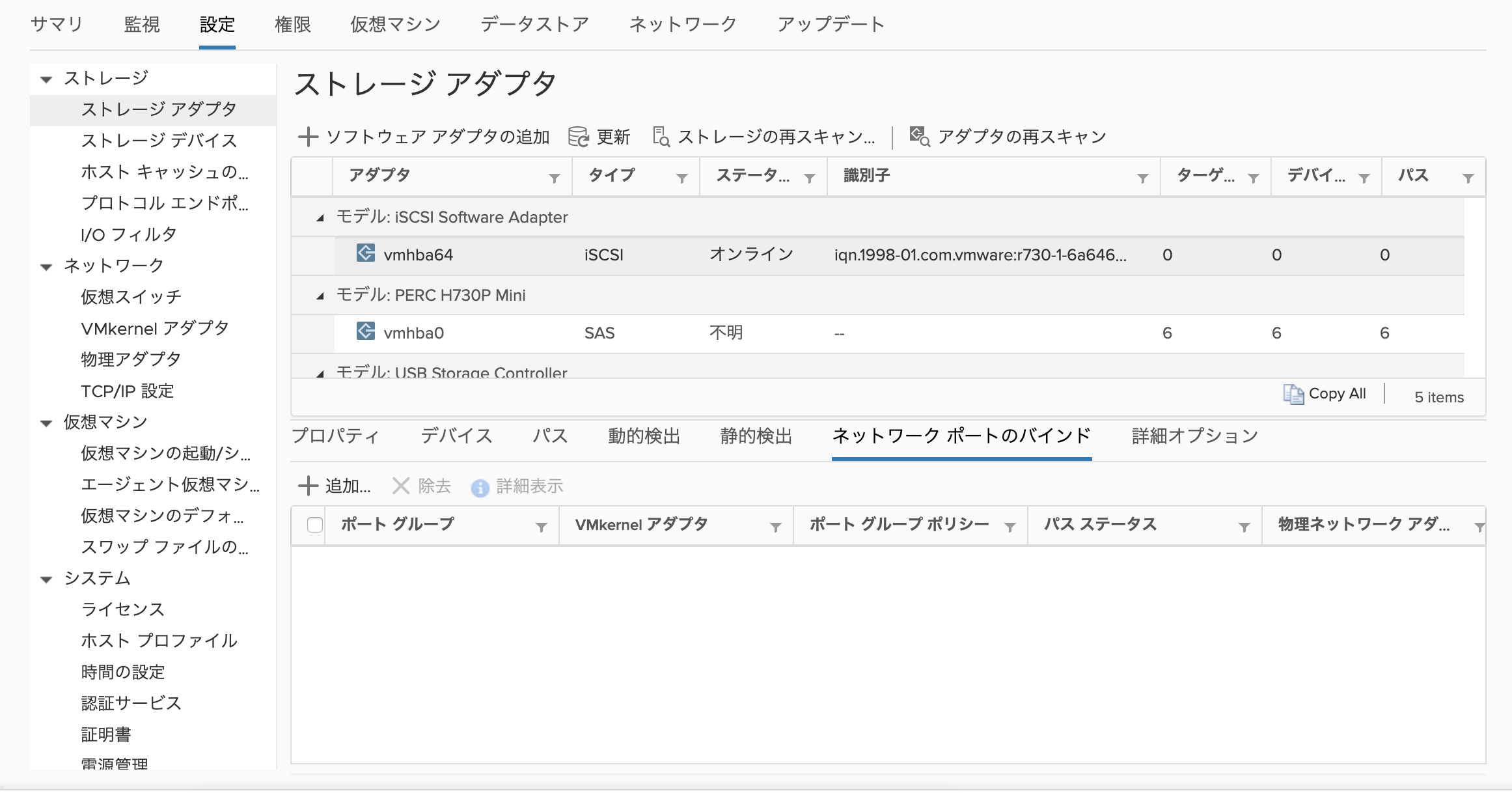This screenshot has height=793, width=1512.
Task: Click the 詳細表示 button label
Action: coord(530,486)
